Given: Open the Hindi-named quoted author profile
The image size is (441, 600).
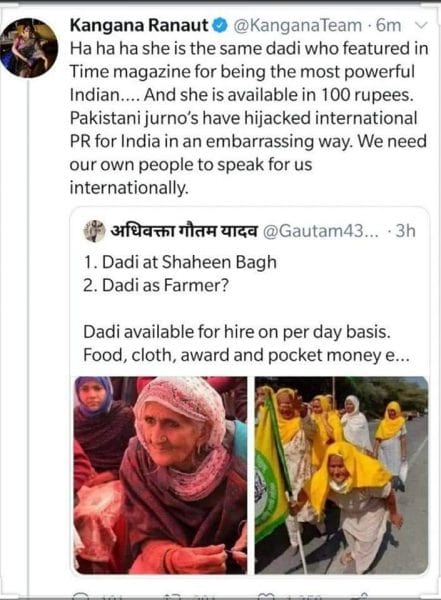Looking at the screenshot, I should (184, 230).
